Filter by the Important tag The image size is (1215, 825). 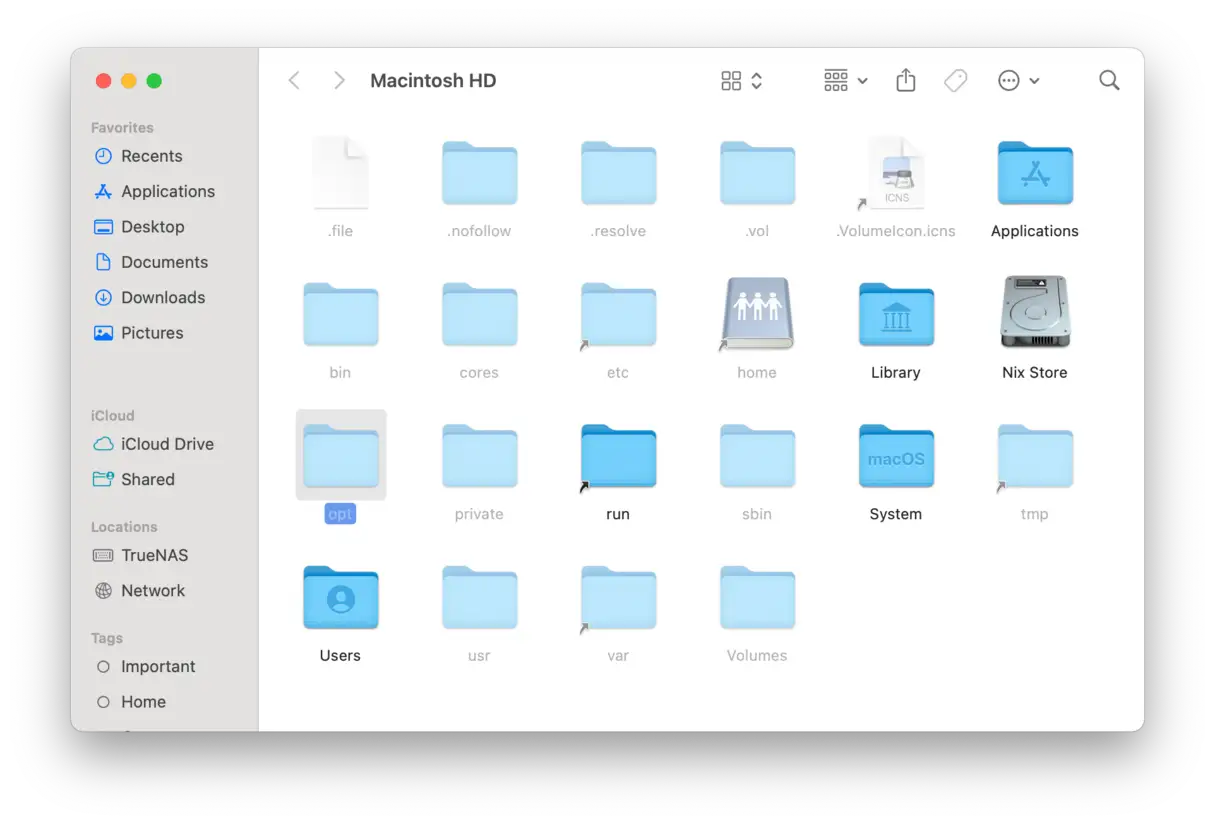point(158,667)
